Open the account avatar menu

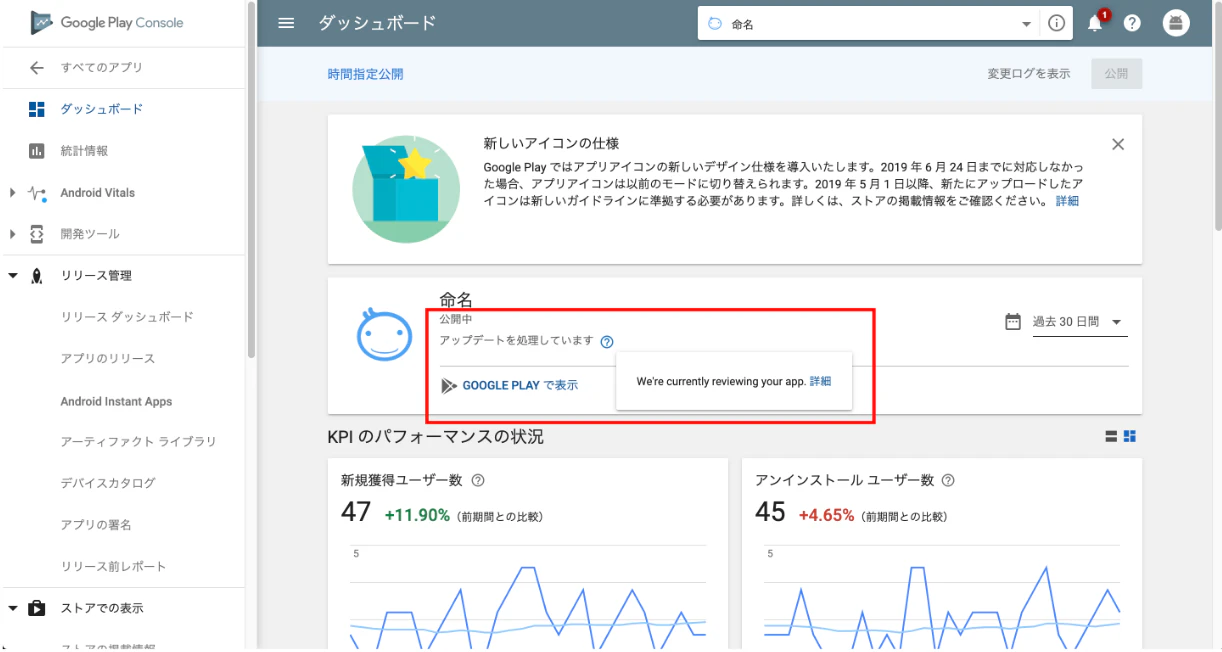coord(1176,23)
